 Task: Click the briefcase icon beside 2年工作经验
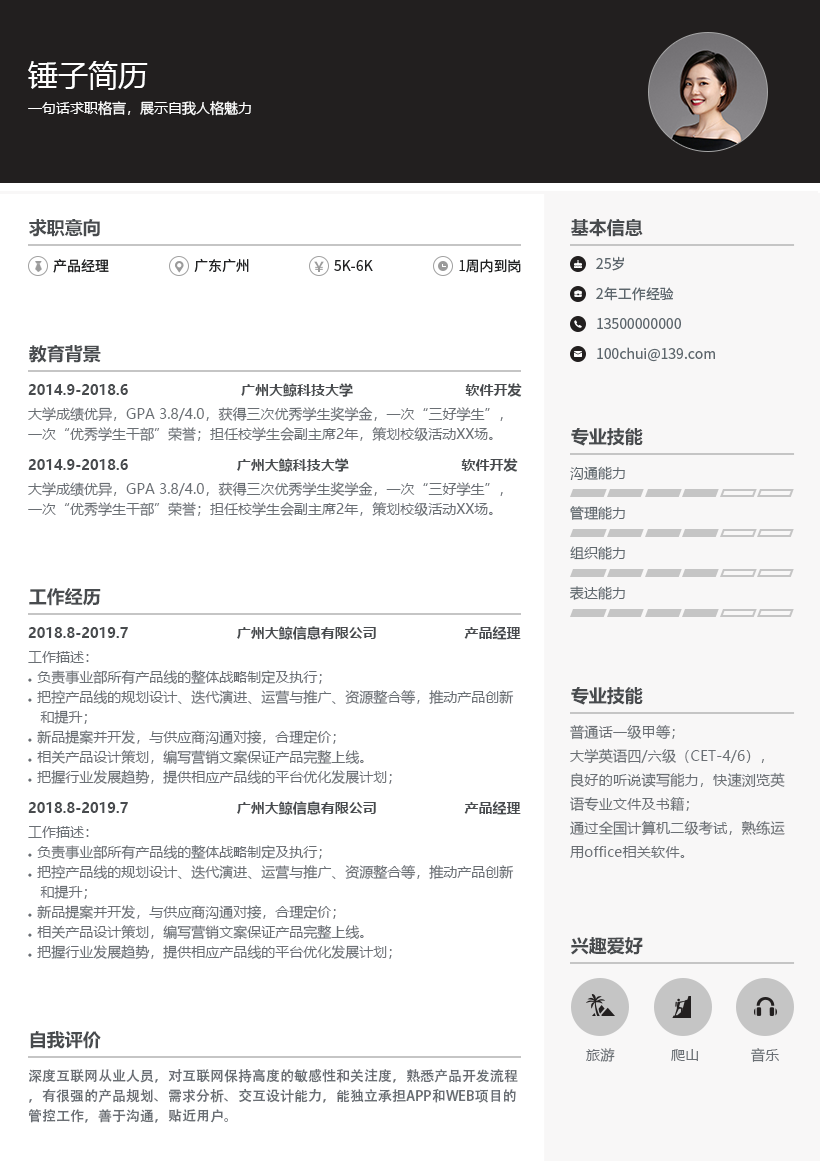tap(578, 294)
